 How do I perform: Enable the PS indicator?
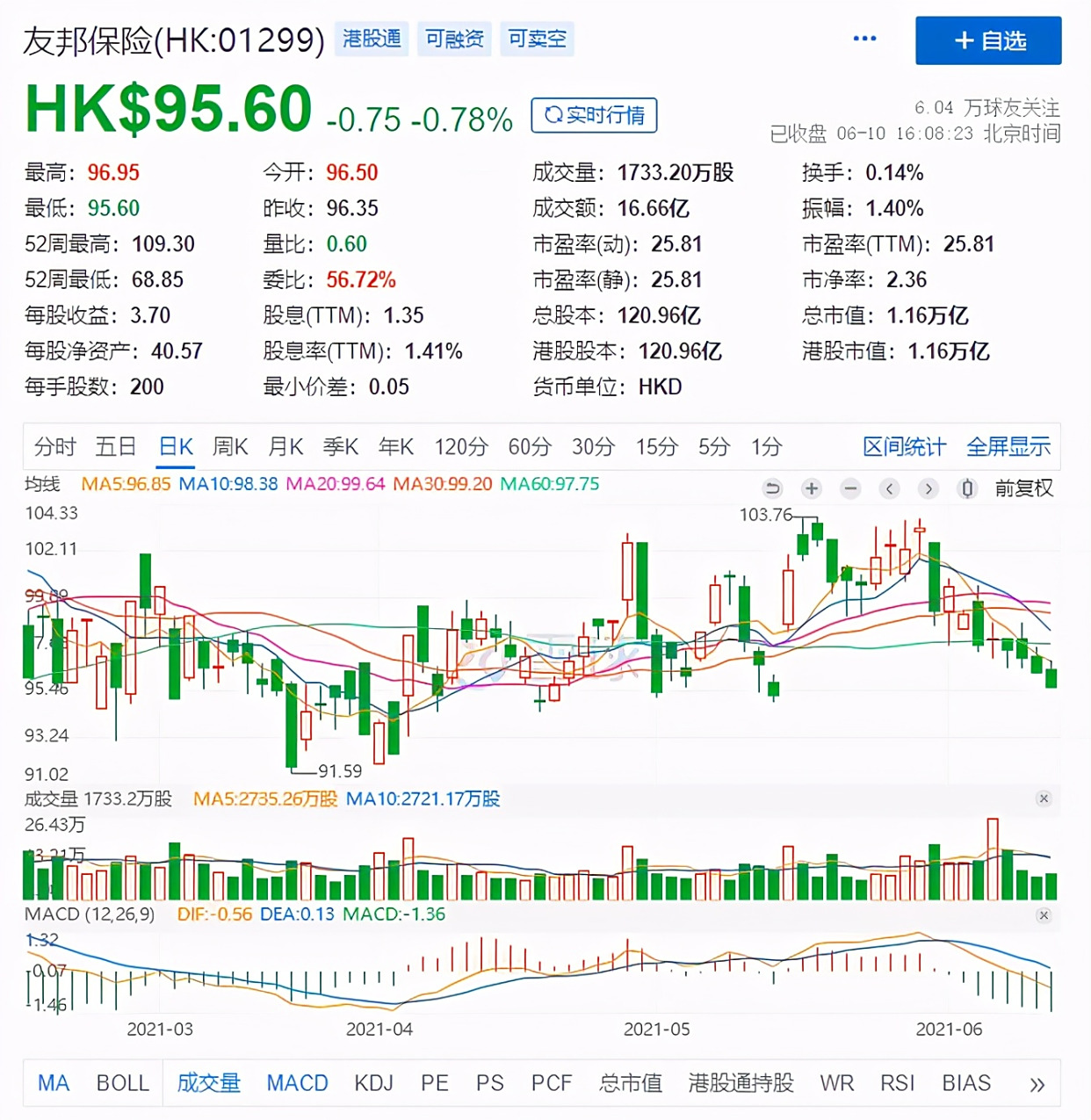coord(490,1083)
